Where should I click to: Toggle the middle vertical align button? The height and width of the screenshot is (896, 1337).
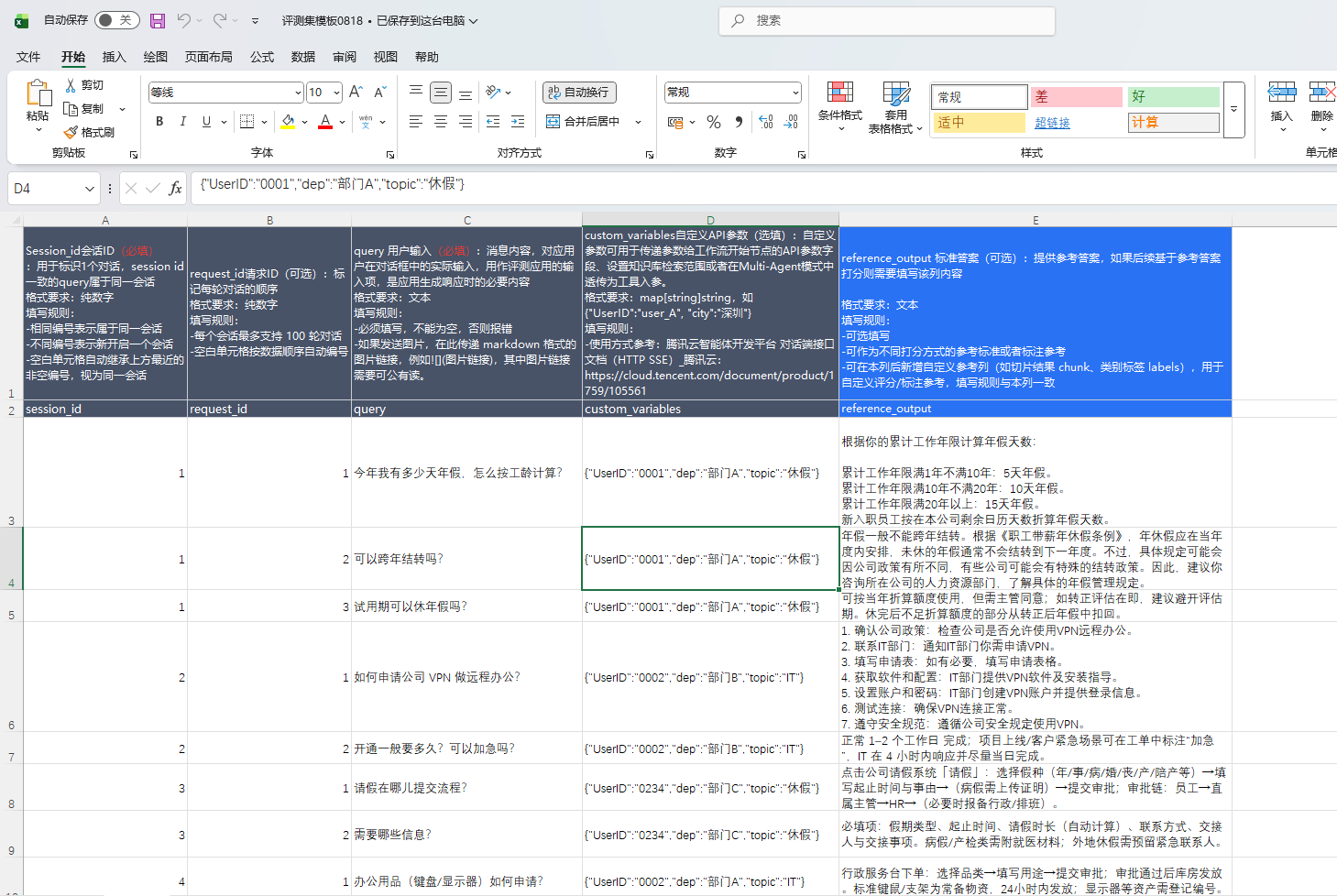coord(441,93)
